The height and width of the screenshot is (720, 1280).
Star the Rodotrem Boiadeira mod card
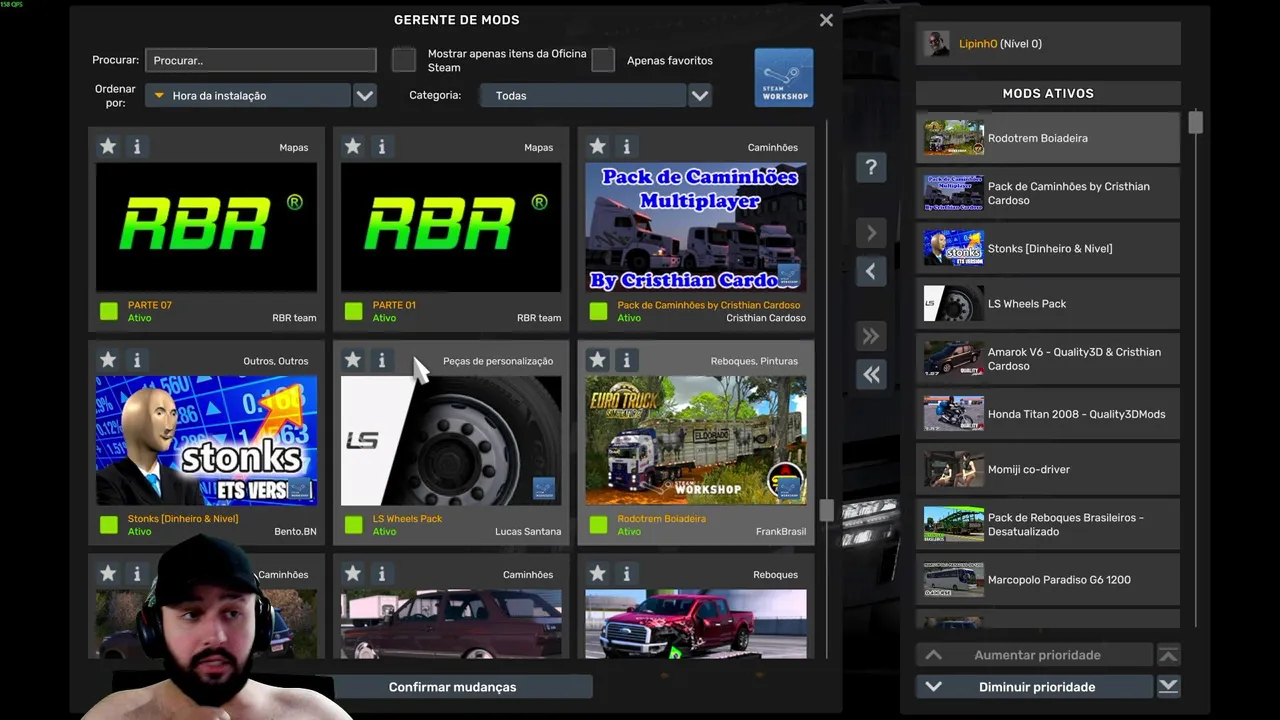coord(597,360)
